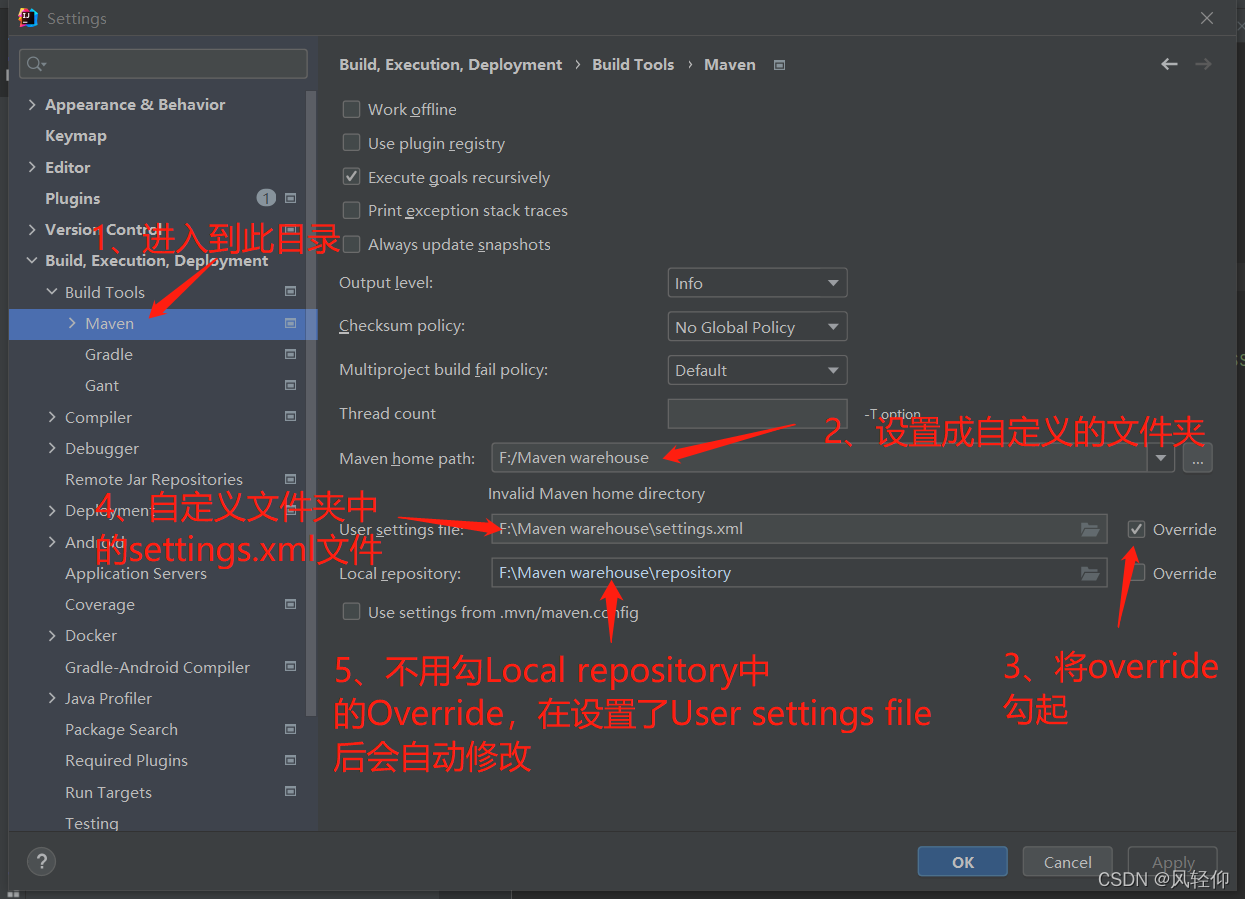The height and width of the screenshot is (899, 1245).
Task: Open Application Servers settings
Action: [136, 573]
